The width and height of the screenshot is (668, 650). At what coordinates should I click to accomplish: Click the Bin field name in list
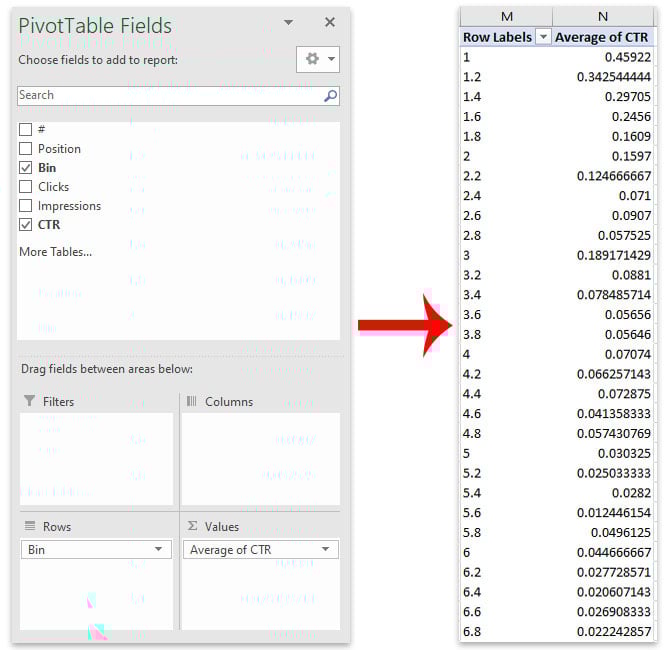tap(47, 167)
